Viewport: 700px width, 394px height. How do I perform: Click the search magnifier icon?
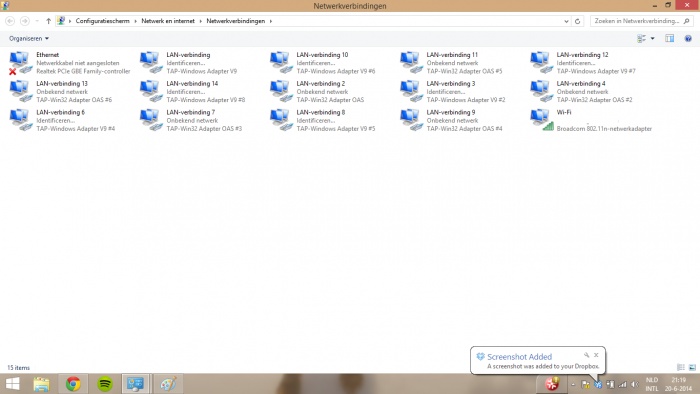pyautogui.click(x=687, y=21)
